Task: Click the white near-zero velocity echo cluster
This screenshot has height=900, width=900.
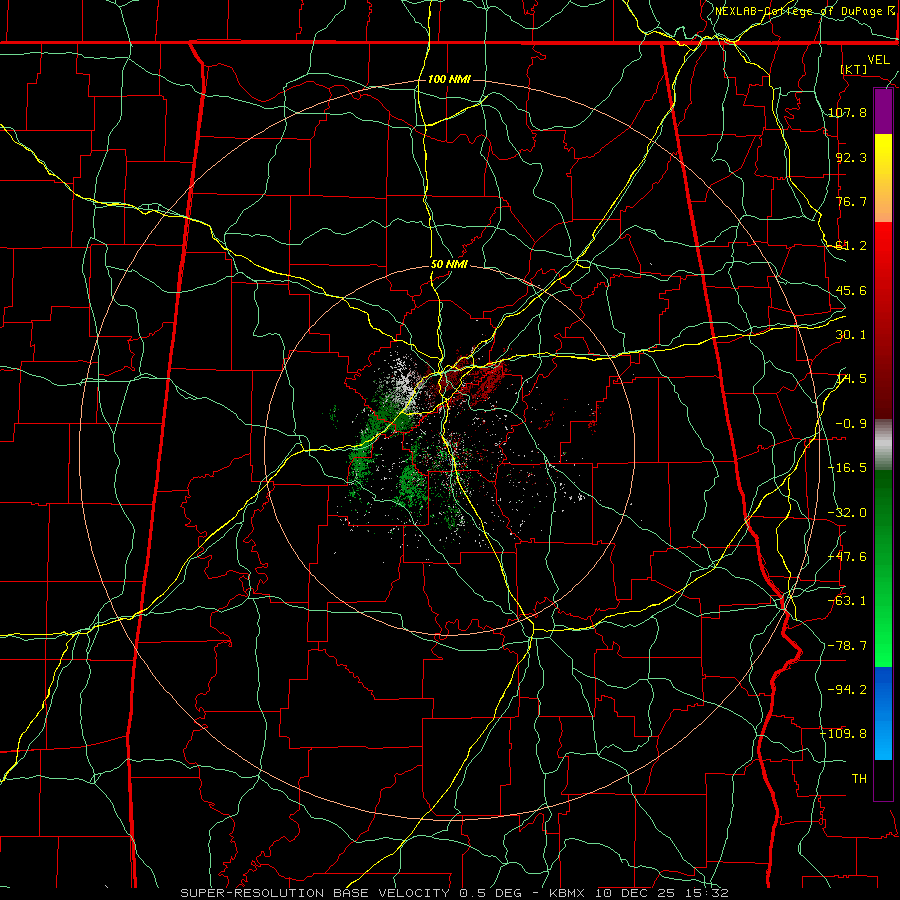Action: point(405,382)
